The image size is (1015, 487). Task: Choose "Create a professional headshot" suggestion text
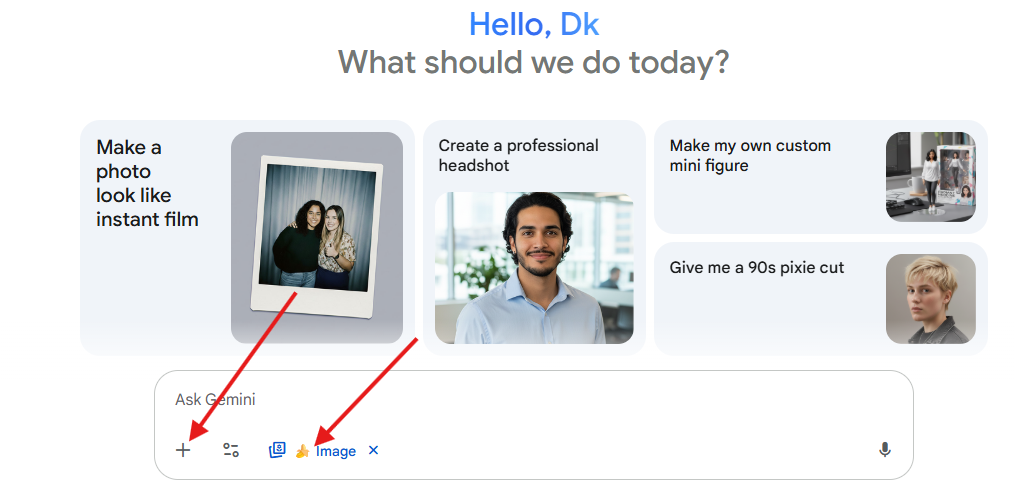(518, 155)
